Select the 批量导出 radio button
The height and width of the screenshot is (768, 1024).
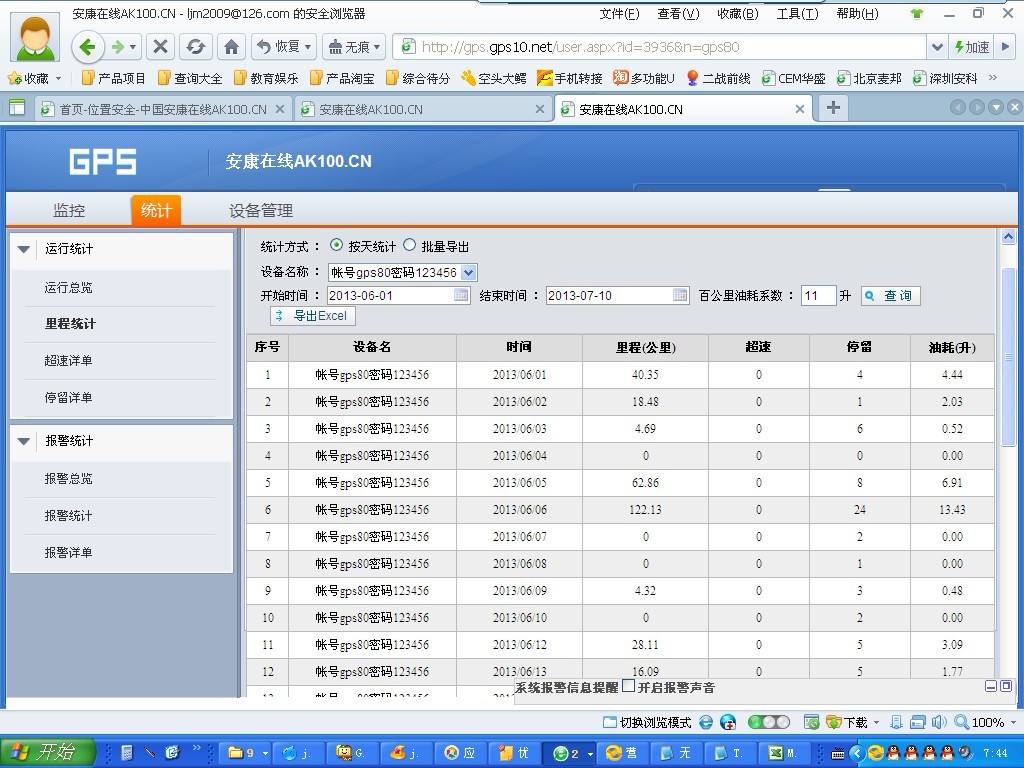pos(409,245)
